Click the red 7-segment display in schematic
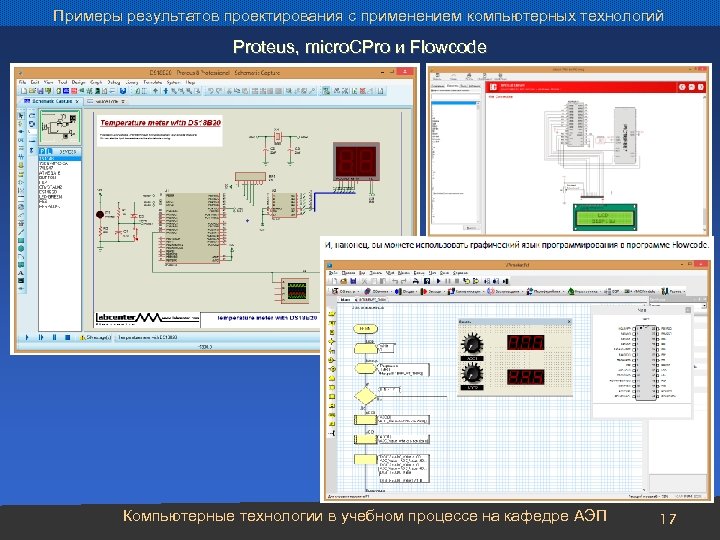Image resolution: width=720 pixels, height=540 pixels. [x=356, y=162]
